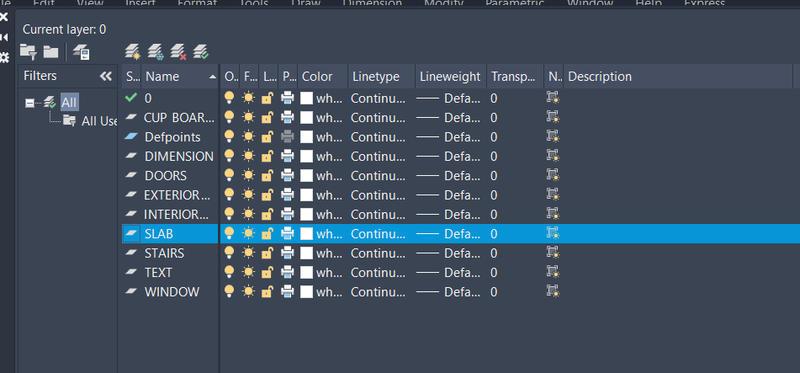Click the New Group Filter icon
This screenshot has width=800, height=373.
click(51, 52)
